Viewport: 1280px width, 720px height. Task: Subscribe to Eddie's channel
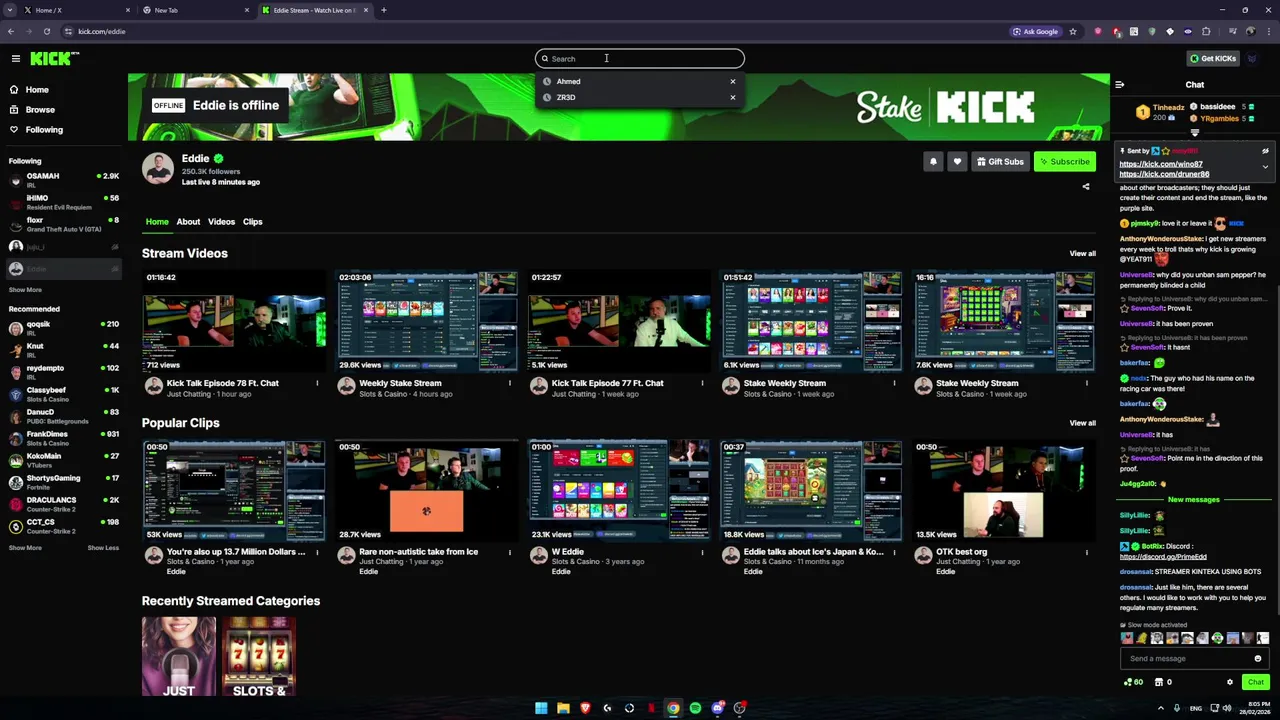[1064, 161]
